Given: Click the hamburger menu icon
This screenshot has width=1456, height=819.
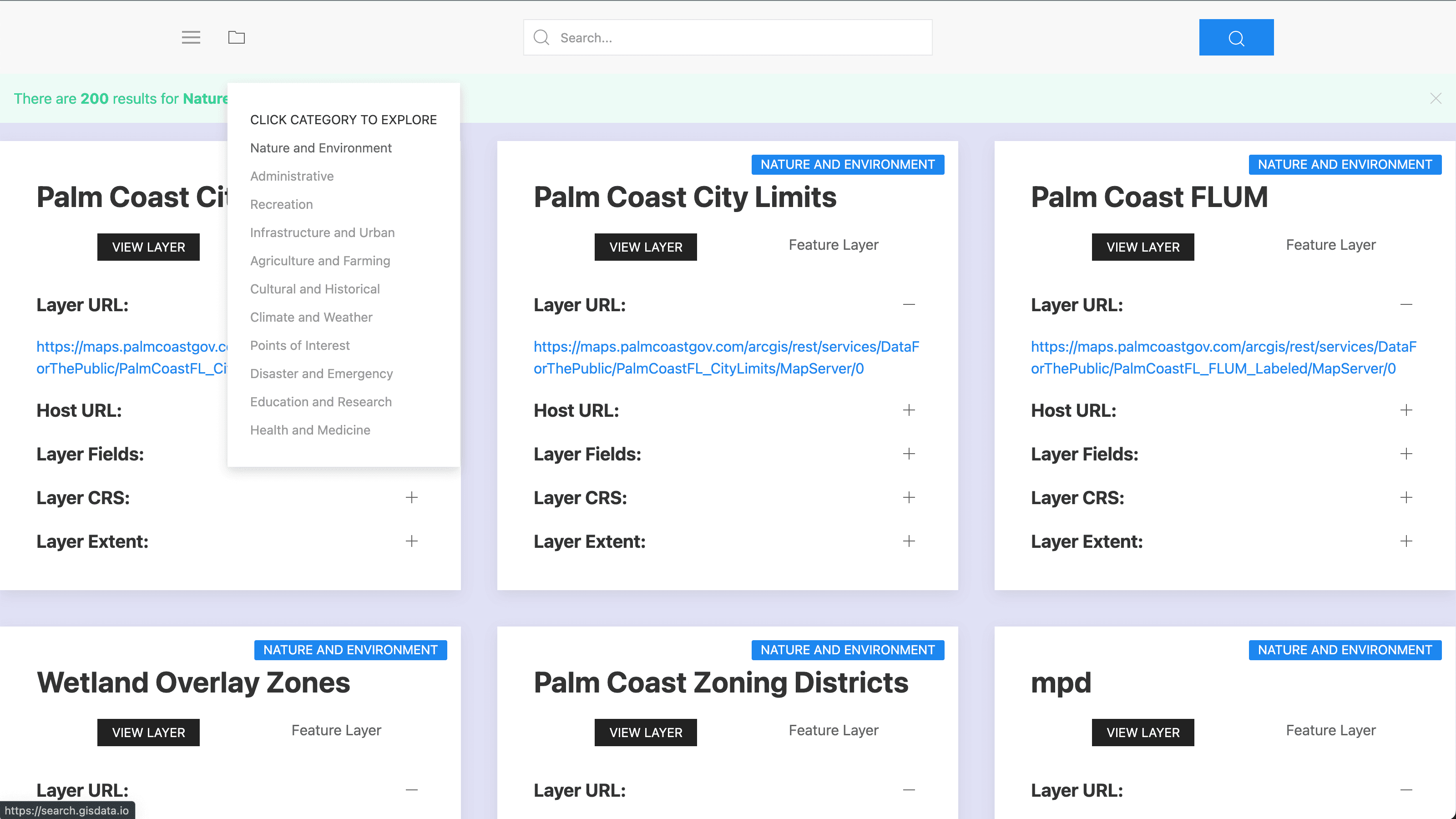Looking at the screenshot, I should (x=191, y=37).
